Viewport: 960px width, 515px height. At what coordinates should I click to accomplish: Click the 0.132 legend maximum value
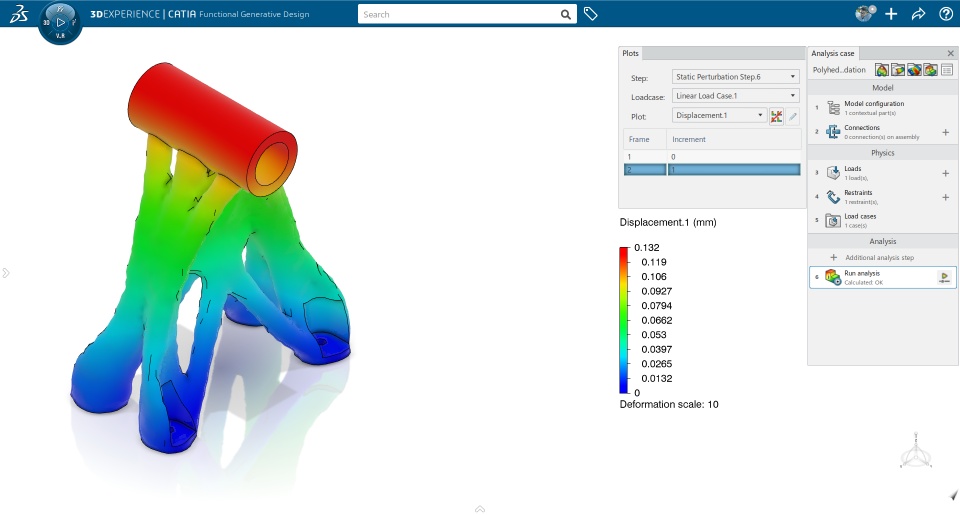point(647,247)
